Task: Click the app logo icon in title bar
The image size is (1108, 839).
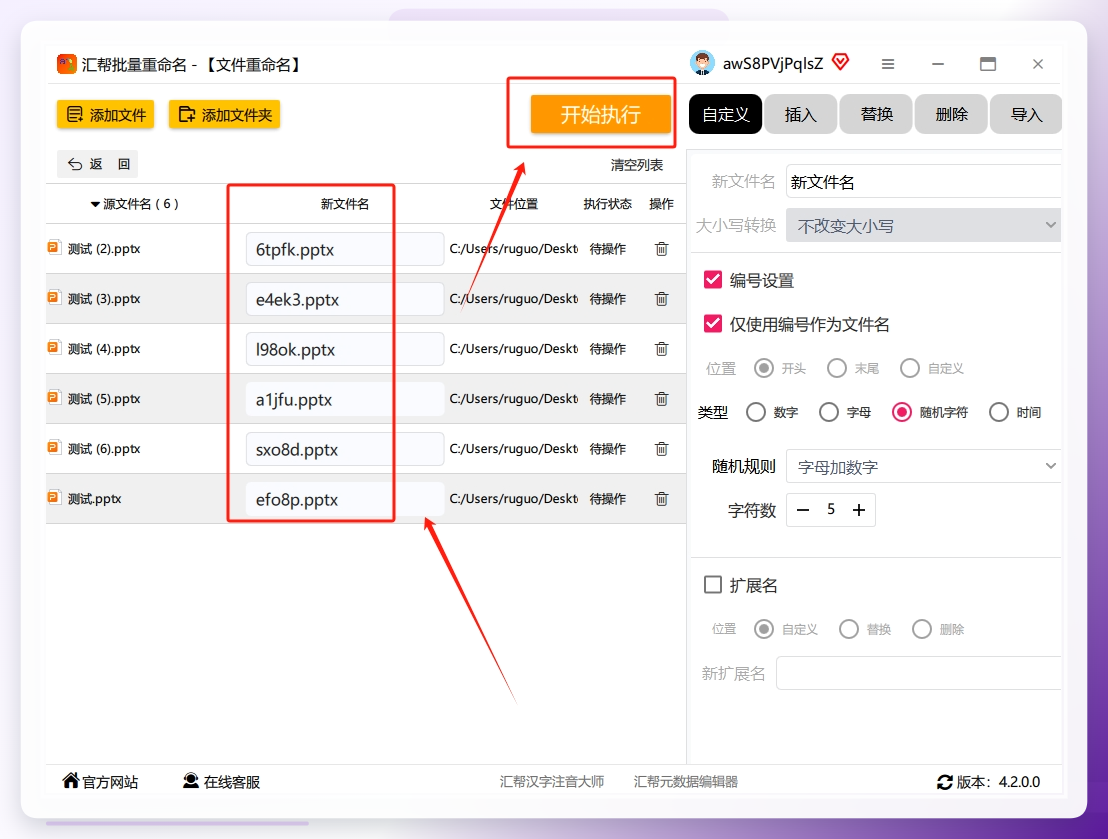Action: [x=66, y=64]
